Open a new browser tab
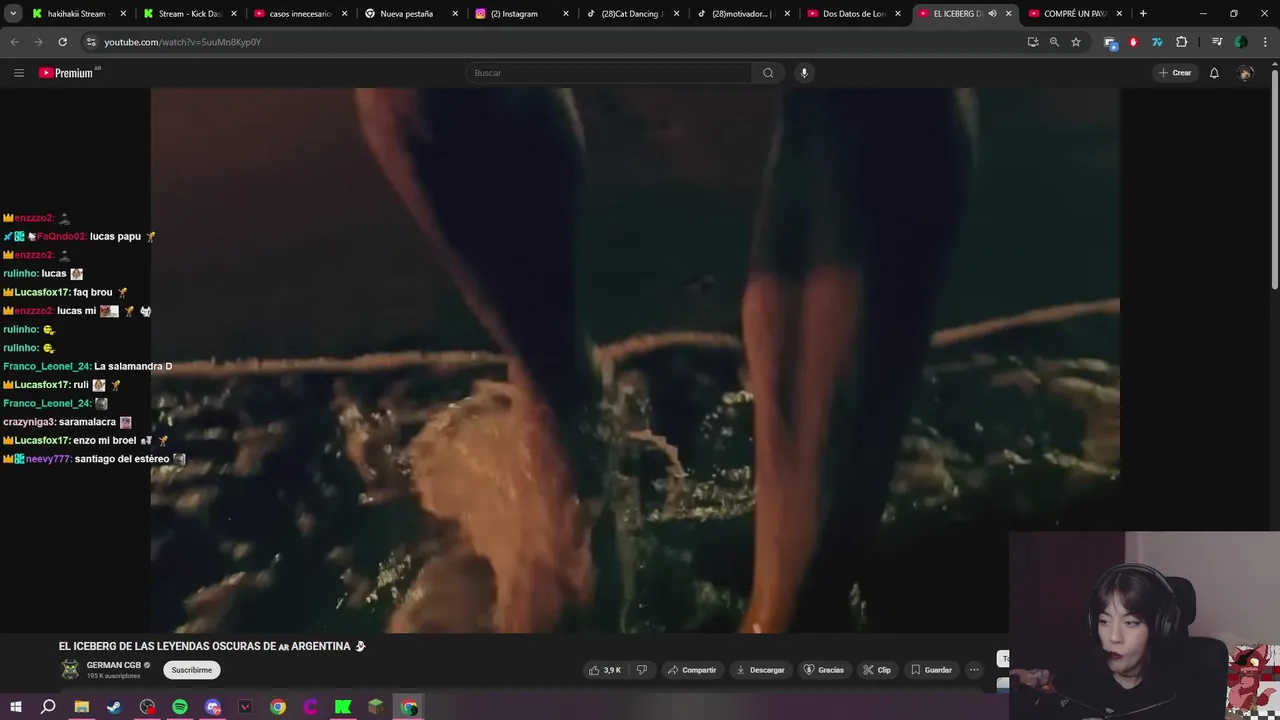The width and height of the screenshot is (1280, 720). [x=1143, y=14]
